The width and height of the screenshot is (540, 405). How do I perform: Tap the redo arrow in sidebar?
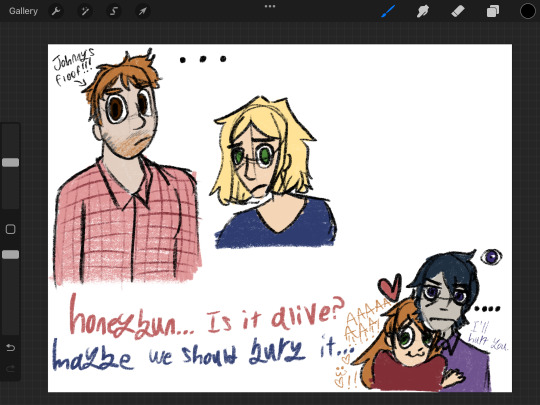tap(11, 369)
